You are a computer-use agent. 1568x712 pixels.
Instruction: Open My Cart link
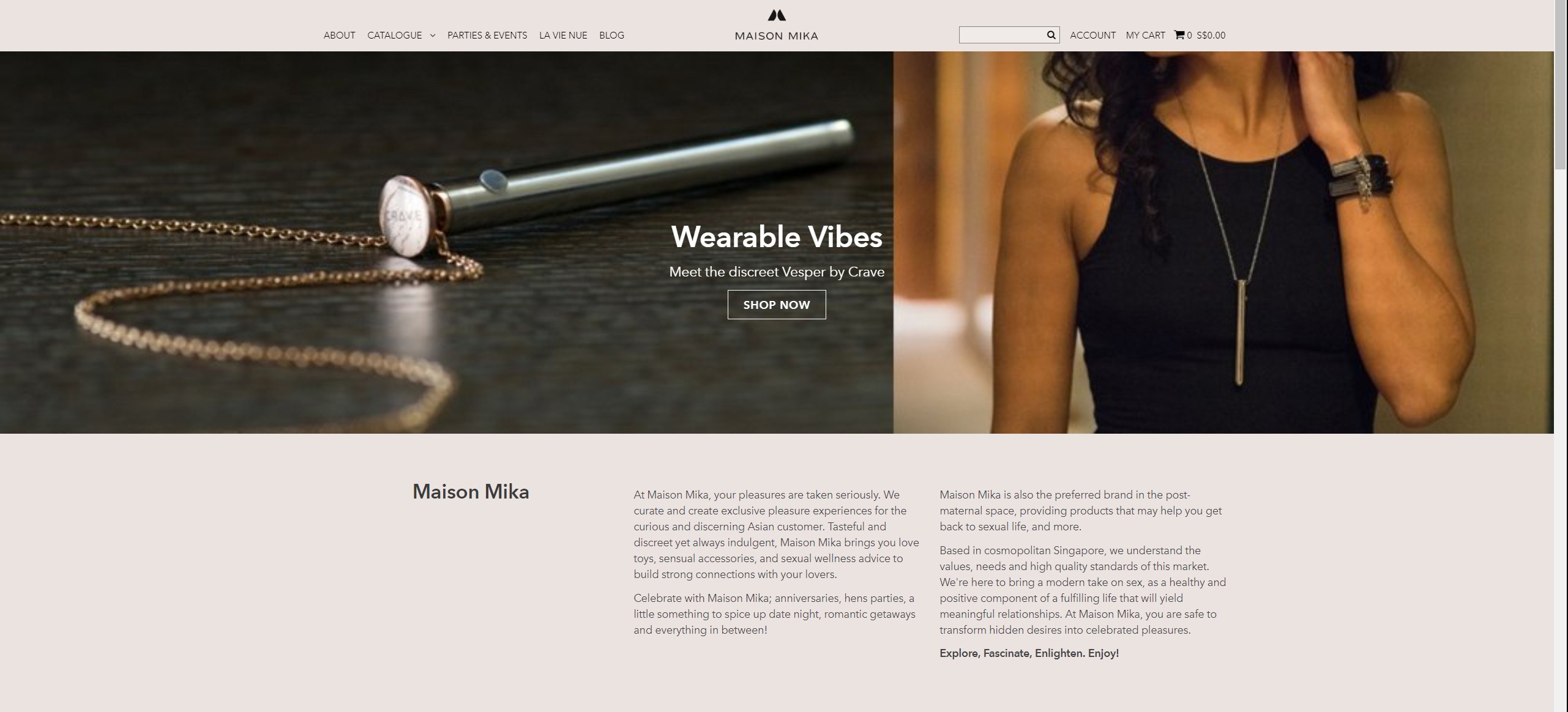coord(1146,35)
